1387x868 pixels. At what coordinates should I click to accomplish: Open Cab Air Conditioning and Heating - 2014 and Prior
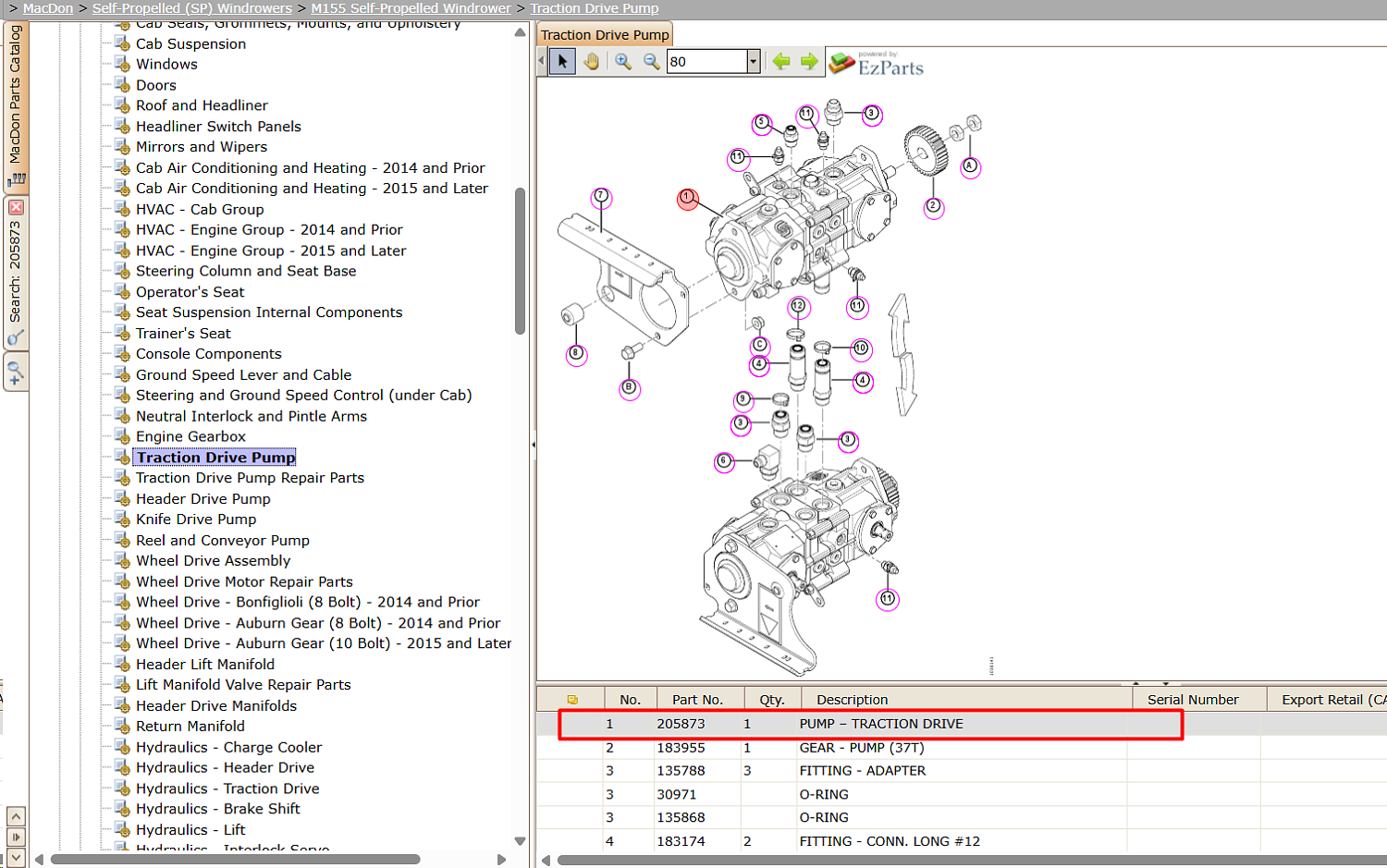(311, 168)
